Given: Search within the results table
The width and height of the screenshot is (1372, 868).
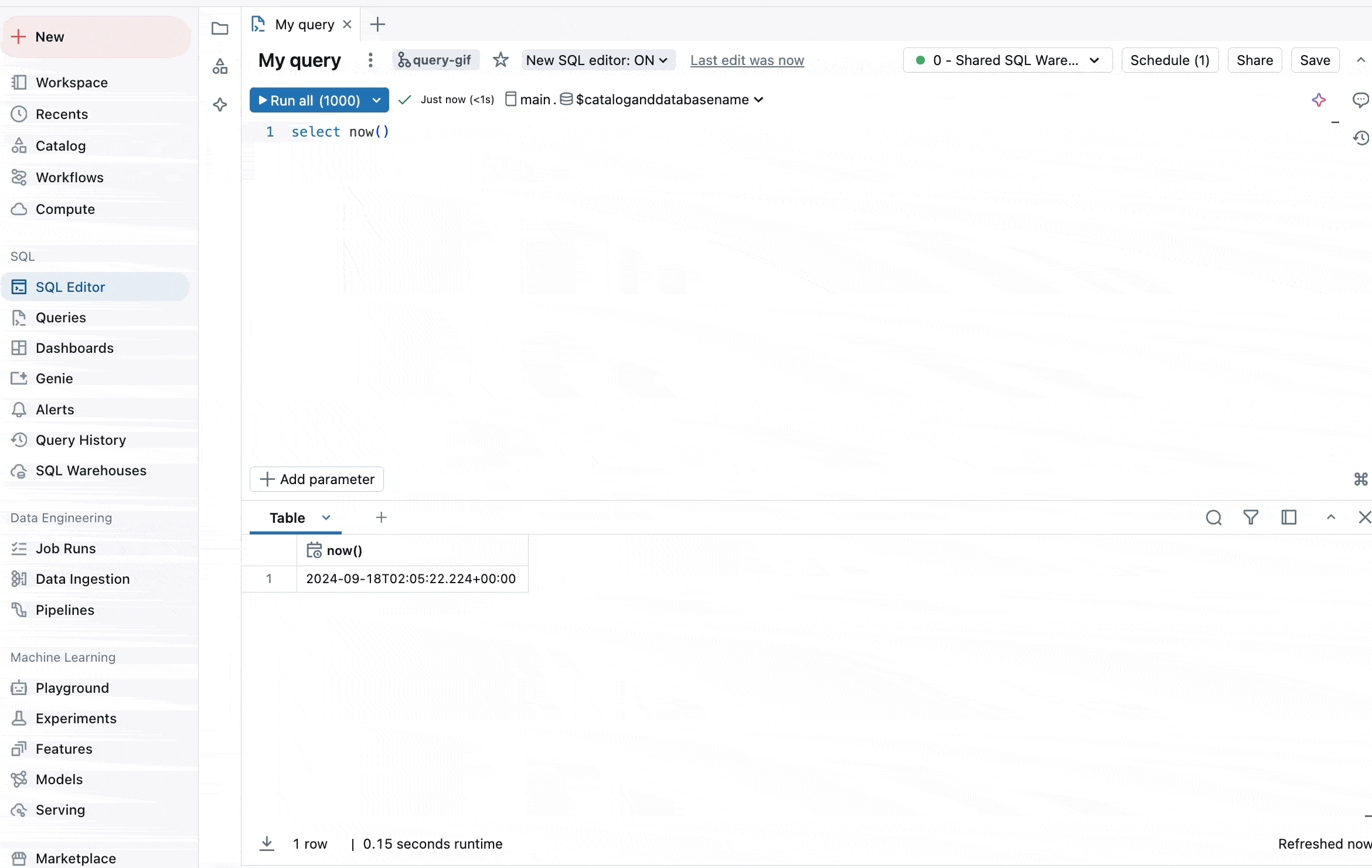Looking at the screenshot, I should coord(1214,518).
